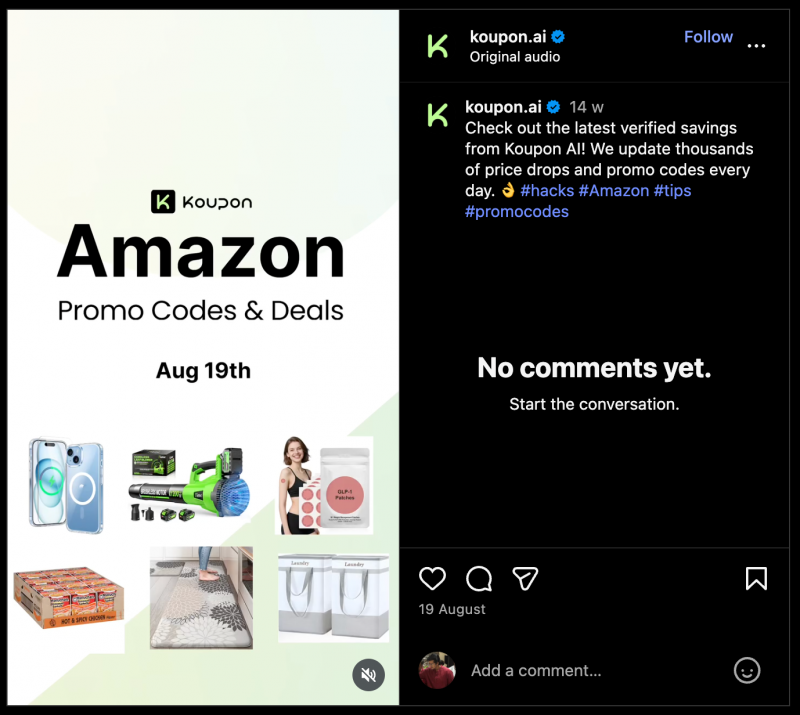Open comments with the speech bubble icon
The height and width of the screenshot is (715, 800).
click(x=479, y=579)
